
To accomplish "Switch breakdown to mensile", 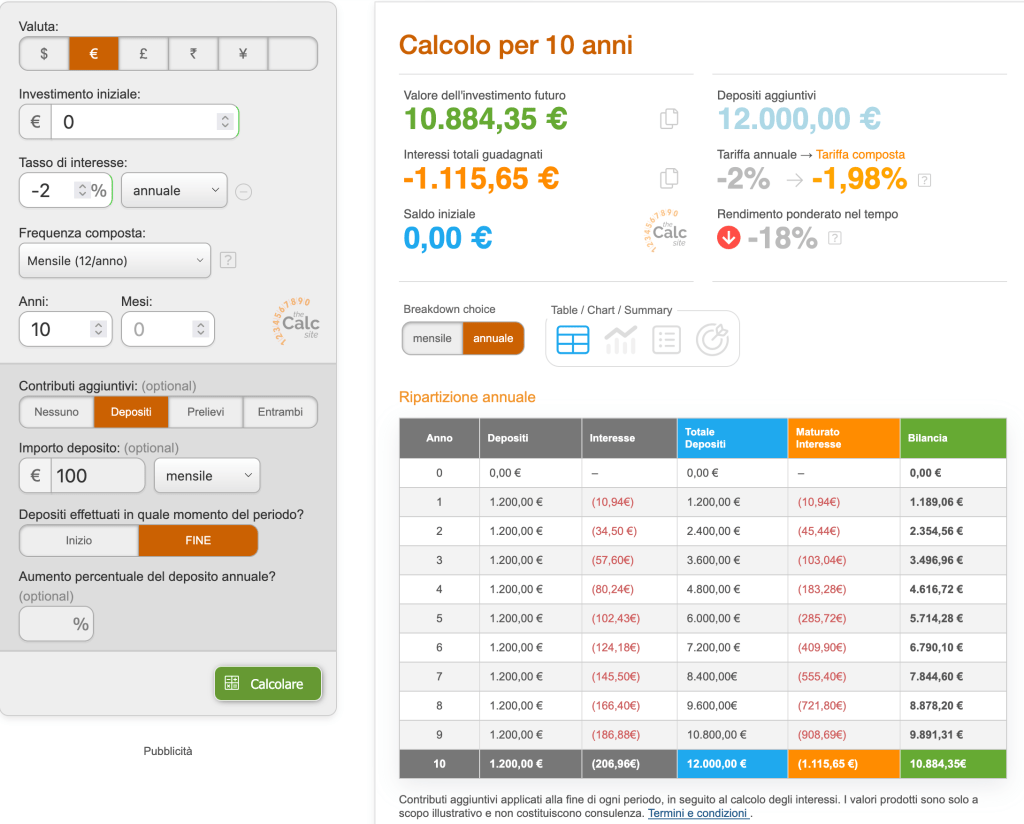I will tap(432, 338).
